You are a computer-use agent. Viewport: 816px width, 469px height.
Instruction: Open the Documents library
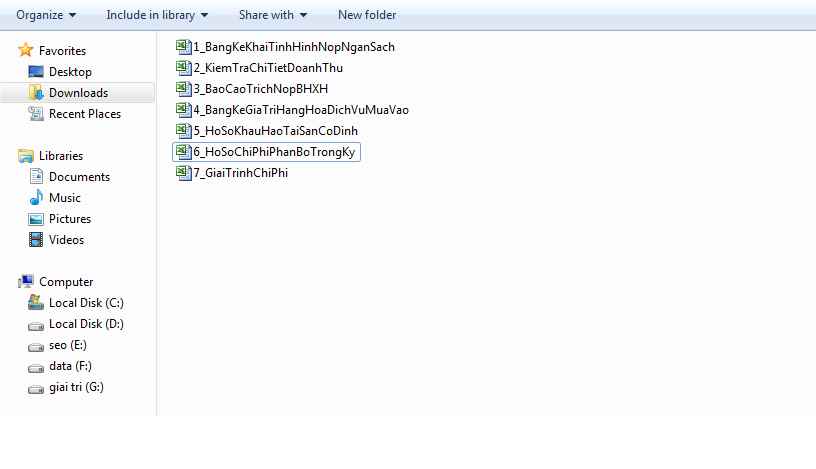click(x=79, y=177)
